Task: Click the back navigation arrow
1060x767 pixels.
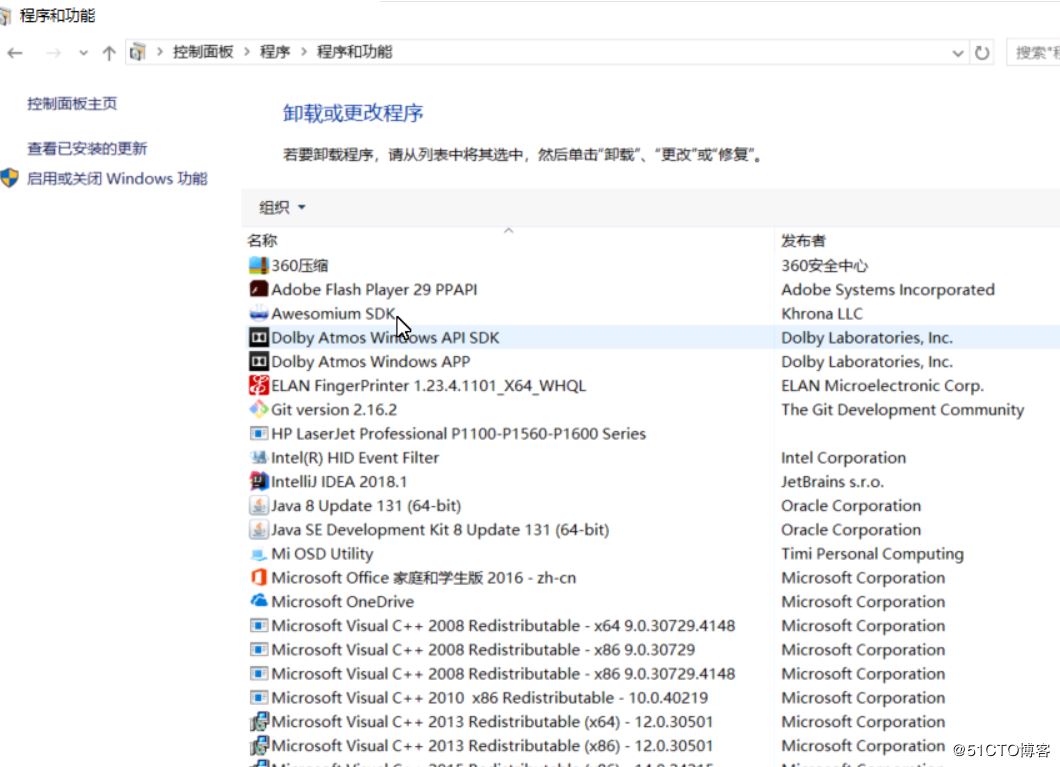Action: [16, 52]
